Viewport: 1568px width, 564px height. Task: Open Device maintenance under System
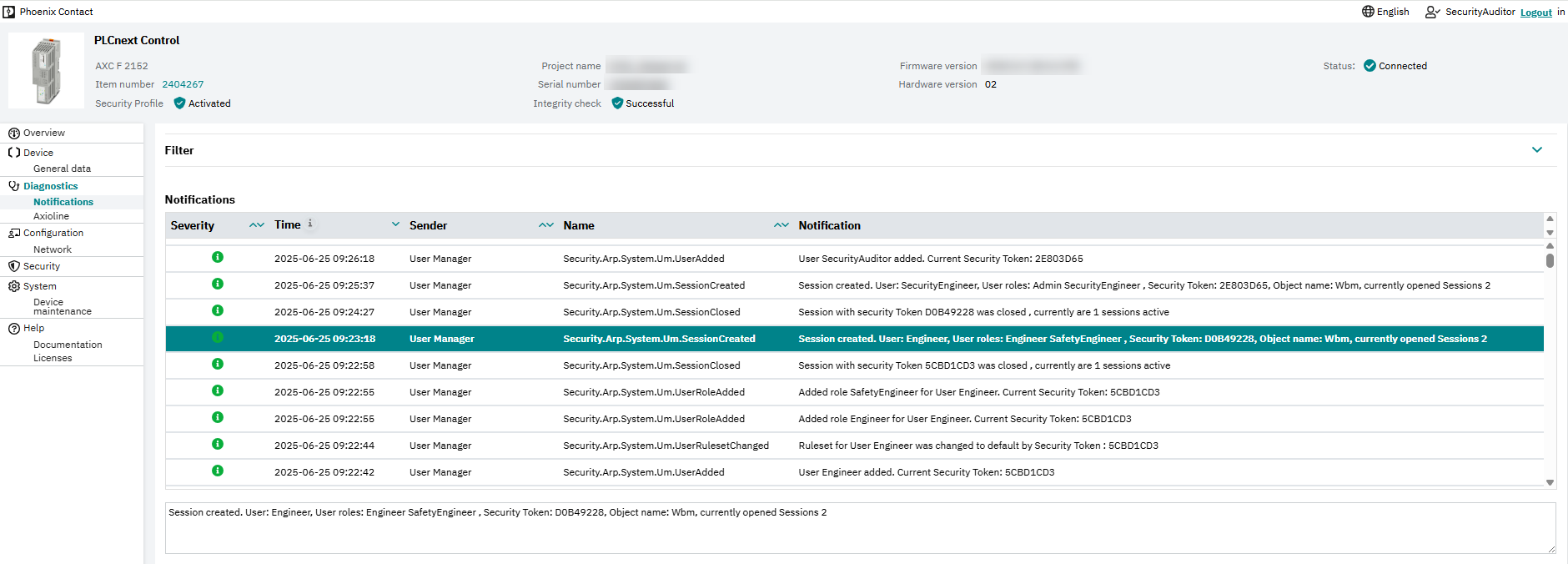63,307
